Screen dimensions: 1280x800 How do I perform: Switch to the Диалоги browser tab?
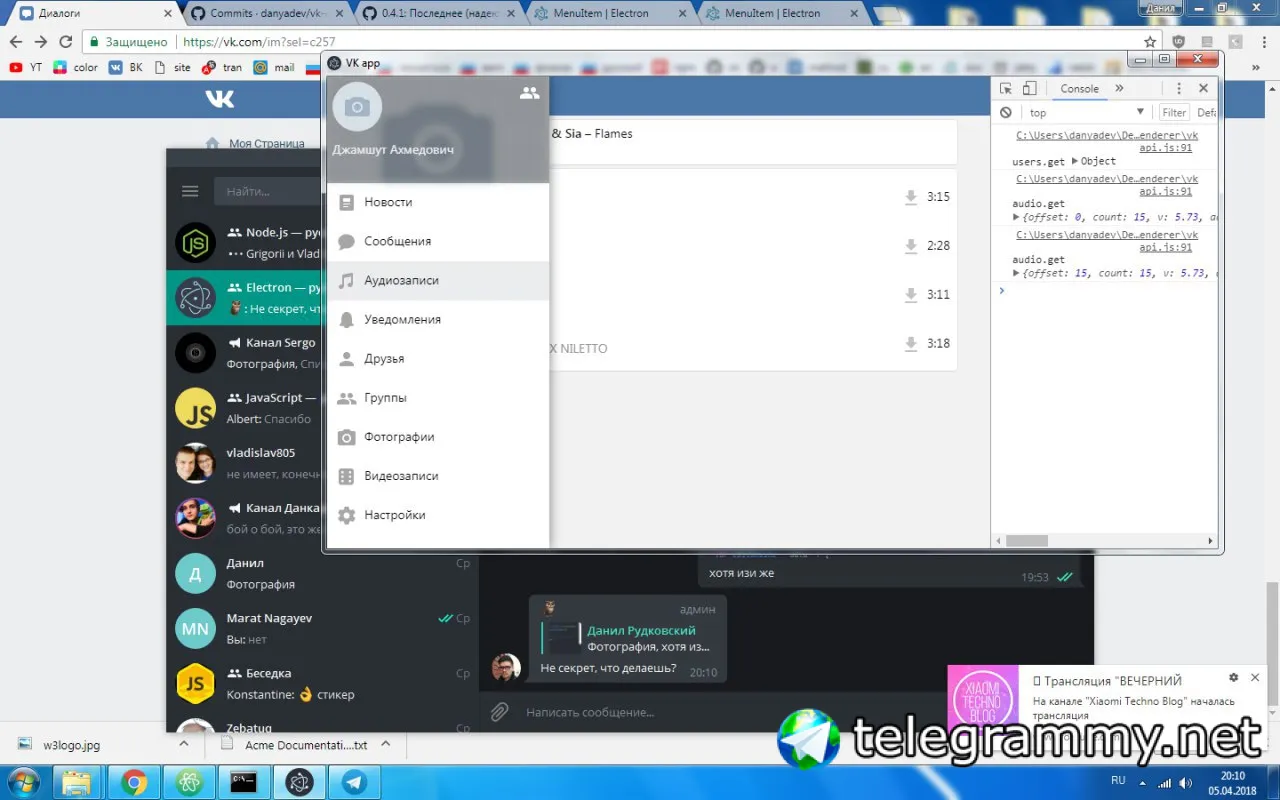[x=93, y=13]
